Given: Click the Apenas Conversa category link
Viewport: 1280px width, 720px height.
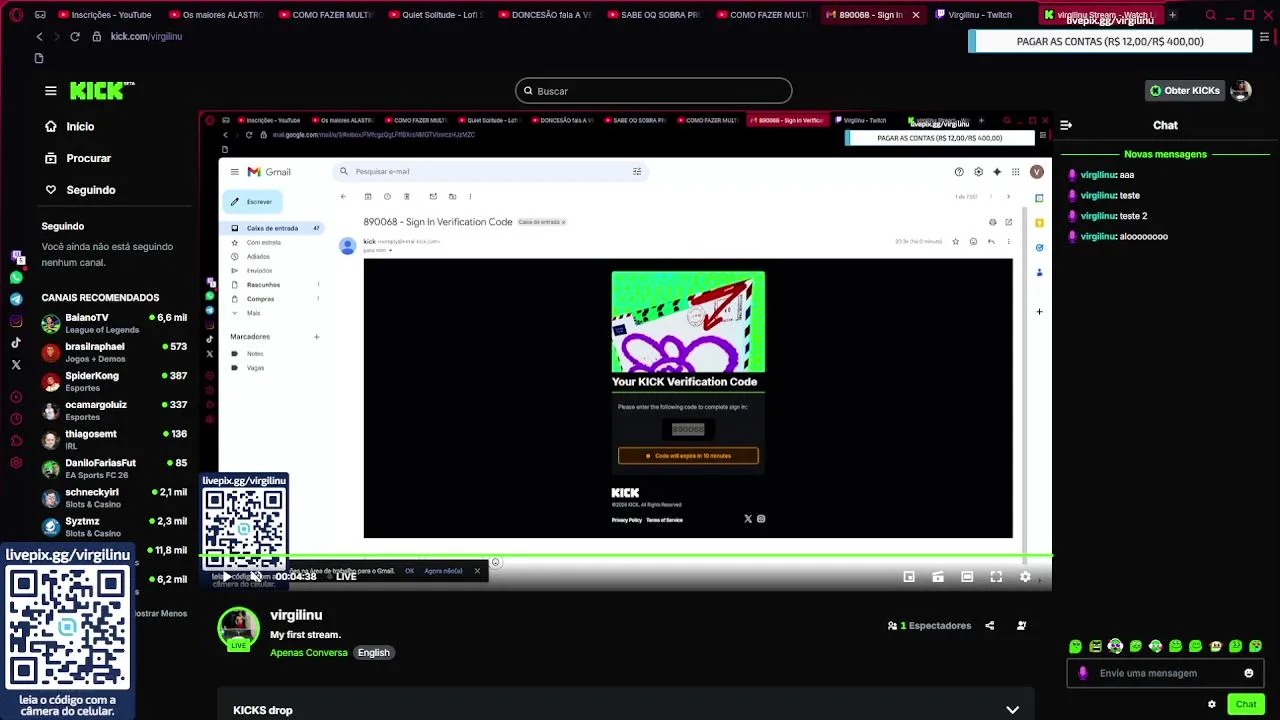Looking at the screenshot, I should pos(309,653).
